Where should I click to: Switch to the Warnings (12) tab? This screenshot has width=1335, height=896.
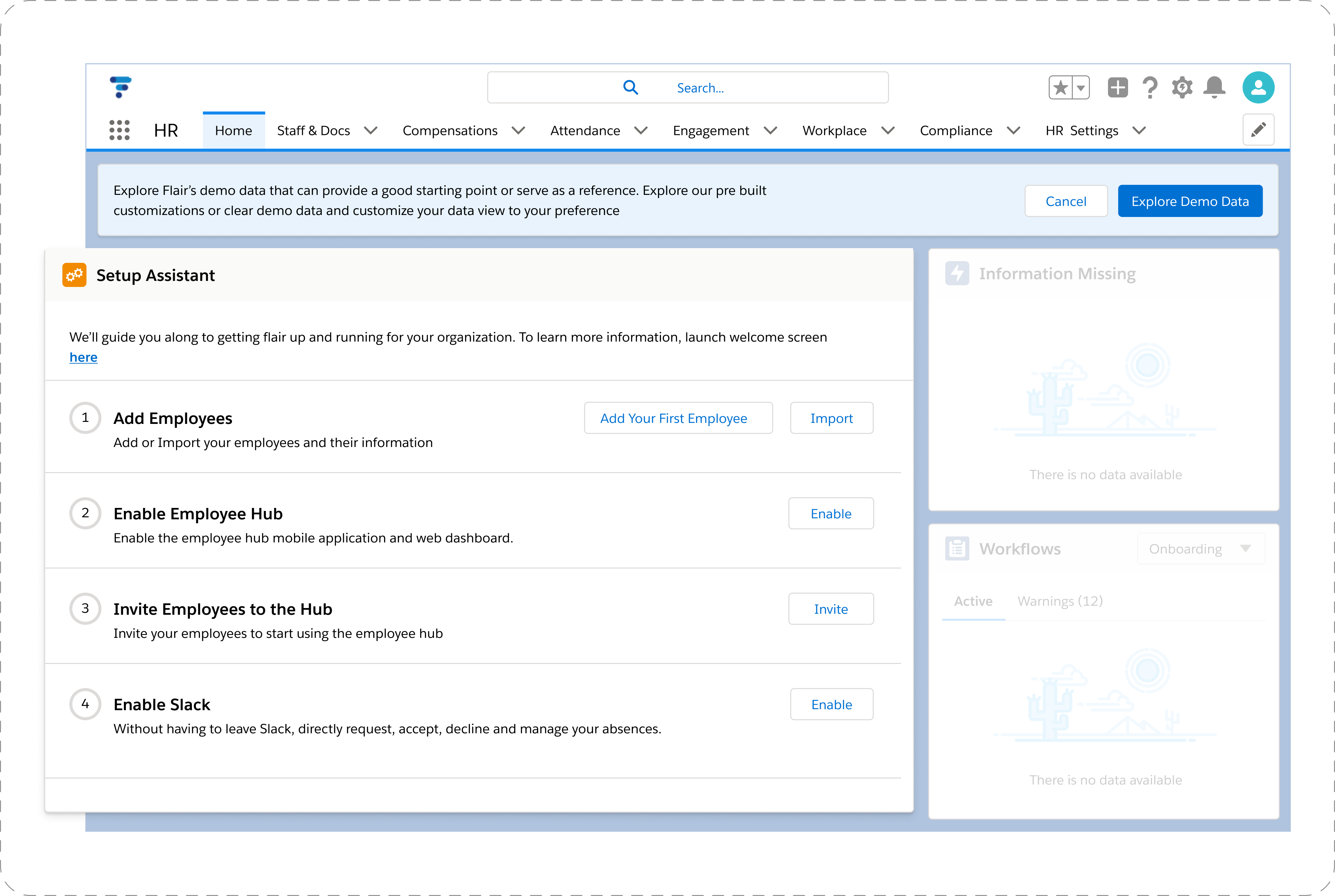click(x=1059, y=601)
